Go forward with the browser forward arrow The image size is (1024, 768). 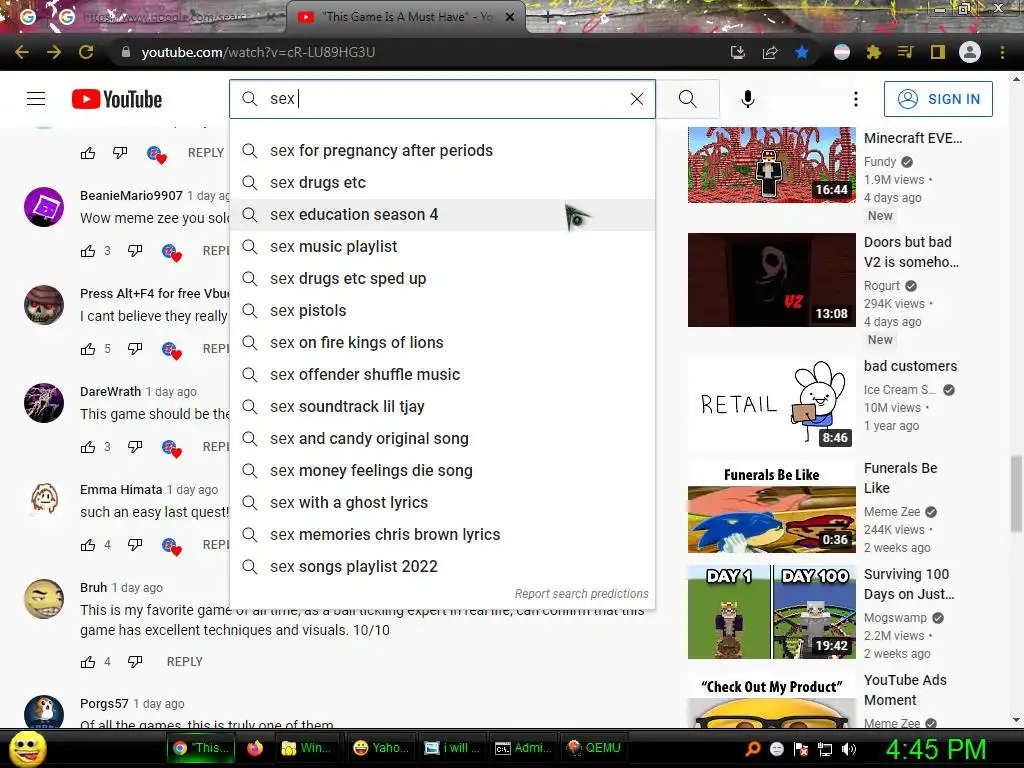(54, 52)
